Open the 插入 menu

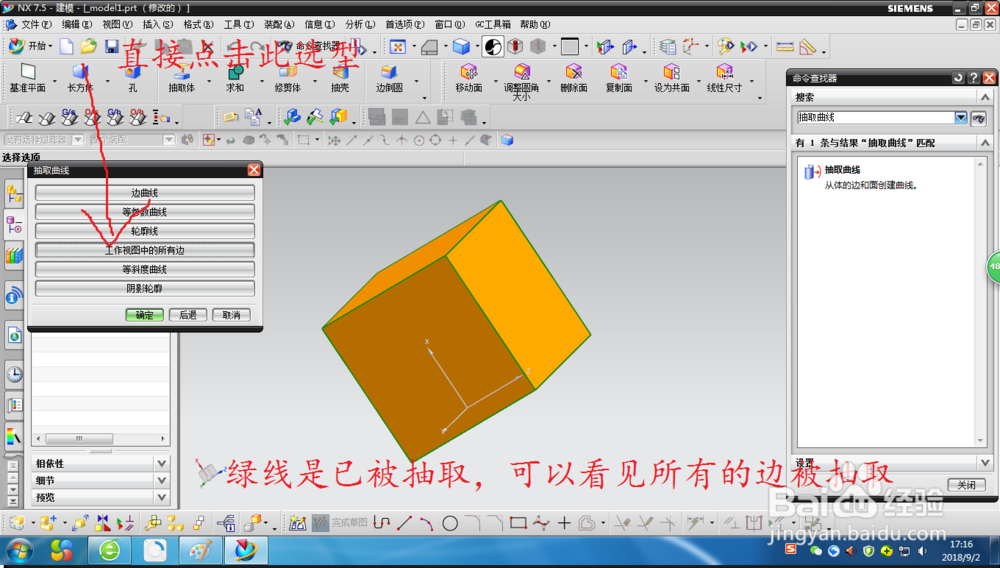click(x=158, y=24)
